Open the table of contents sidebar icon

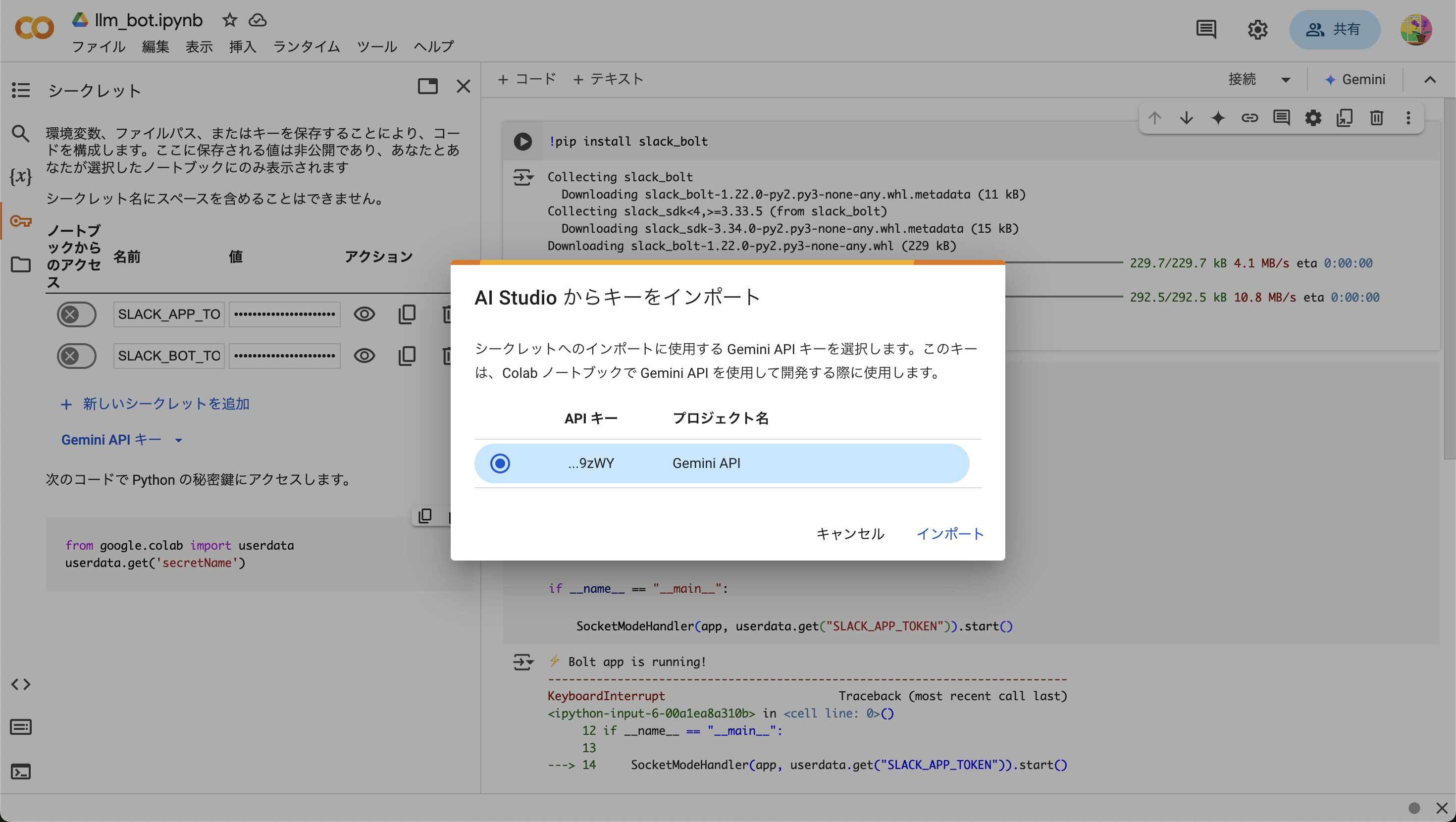click(21, 90)
